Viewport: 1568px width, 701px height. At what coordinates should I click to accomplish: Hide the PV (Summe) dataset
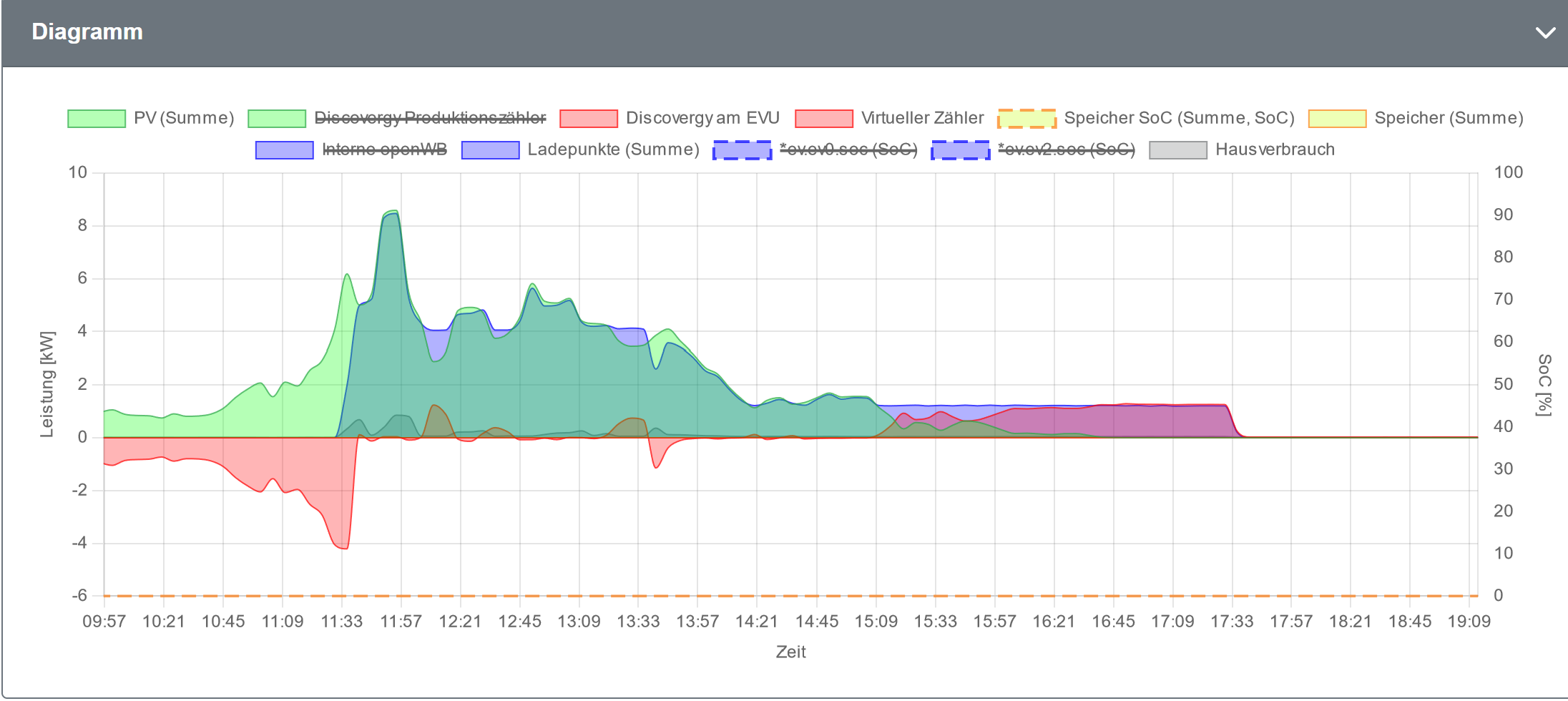184,118
